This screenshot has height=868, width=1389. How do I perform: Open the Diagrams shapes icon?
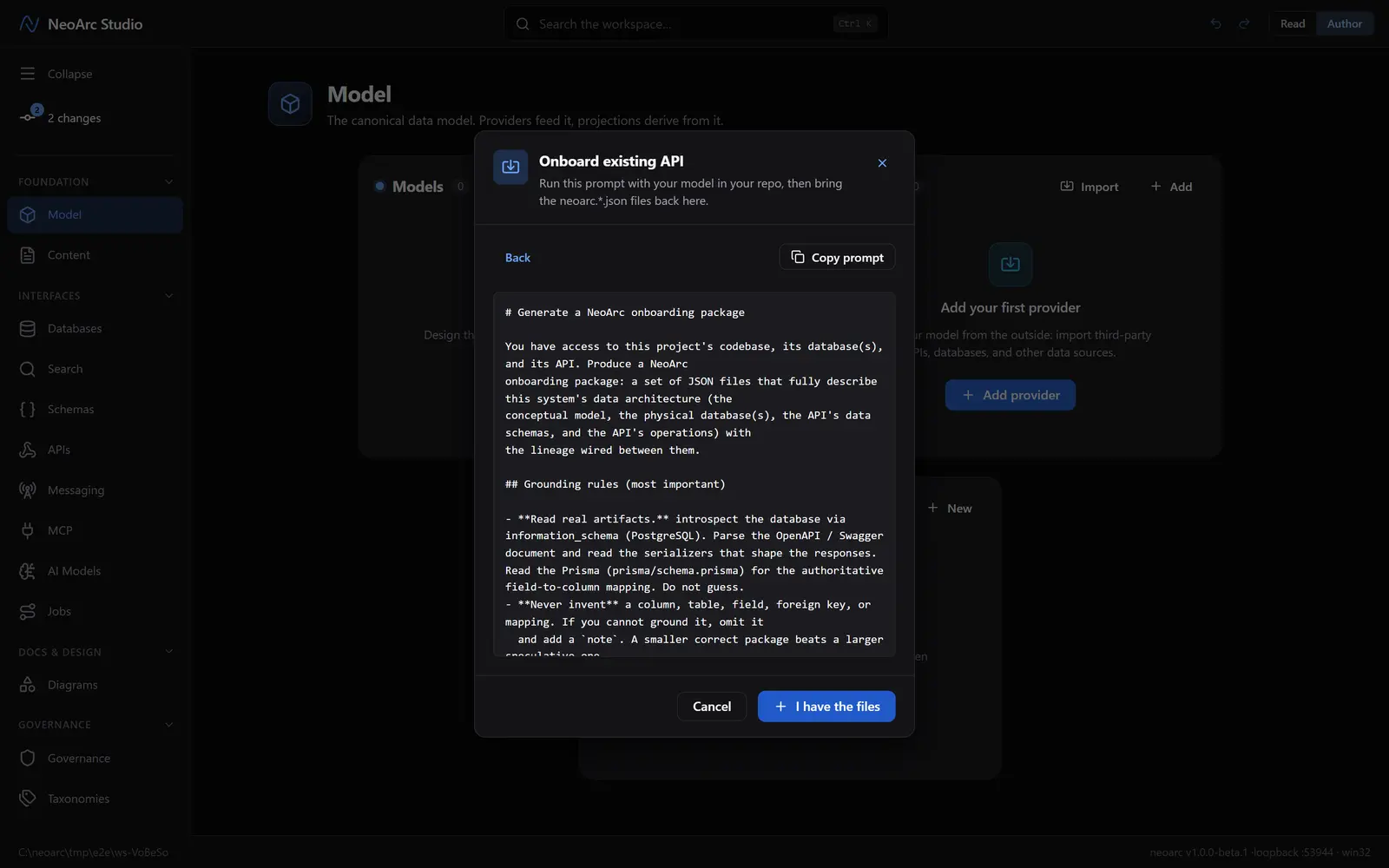click(28, 685)
